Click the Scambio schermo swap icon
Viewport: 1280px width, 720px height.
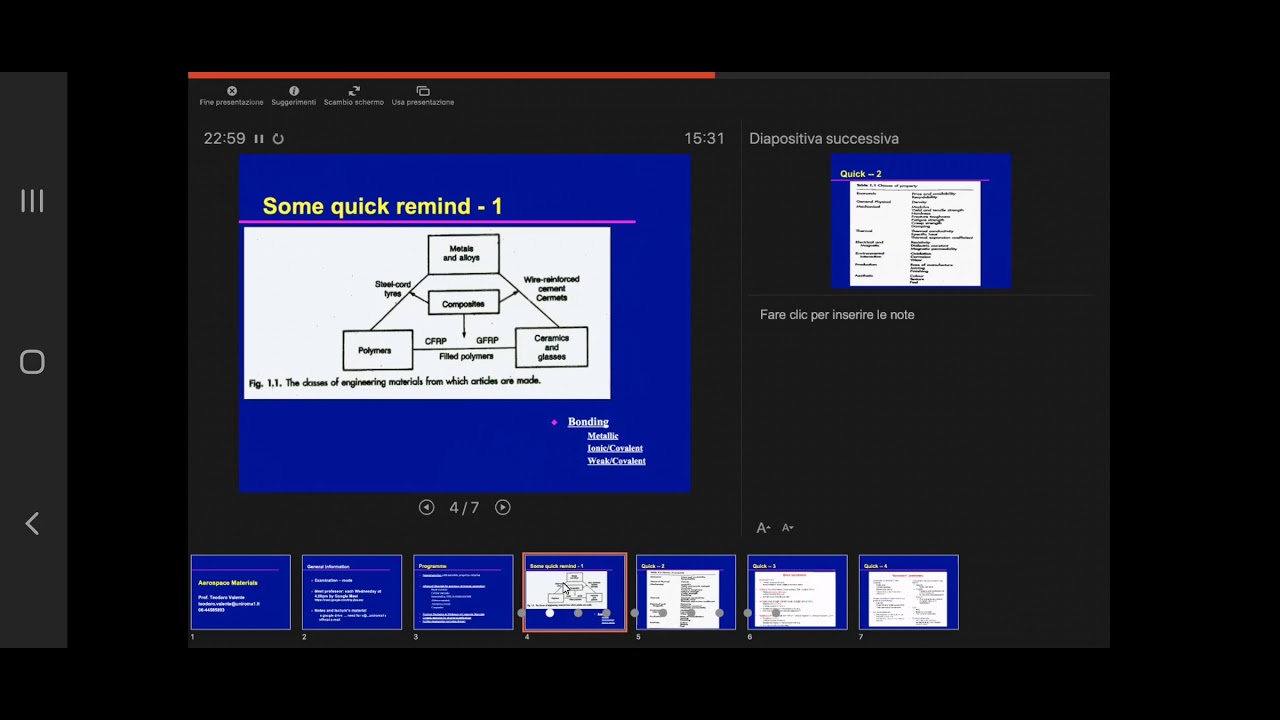[x=354, y=91]
